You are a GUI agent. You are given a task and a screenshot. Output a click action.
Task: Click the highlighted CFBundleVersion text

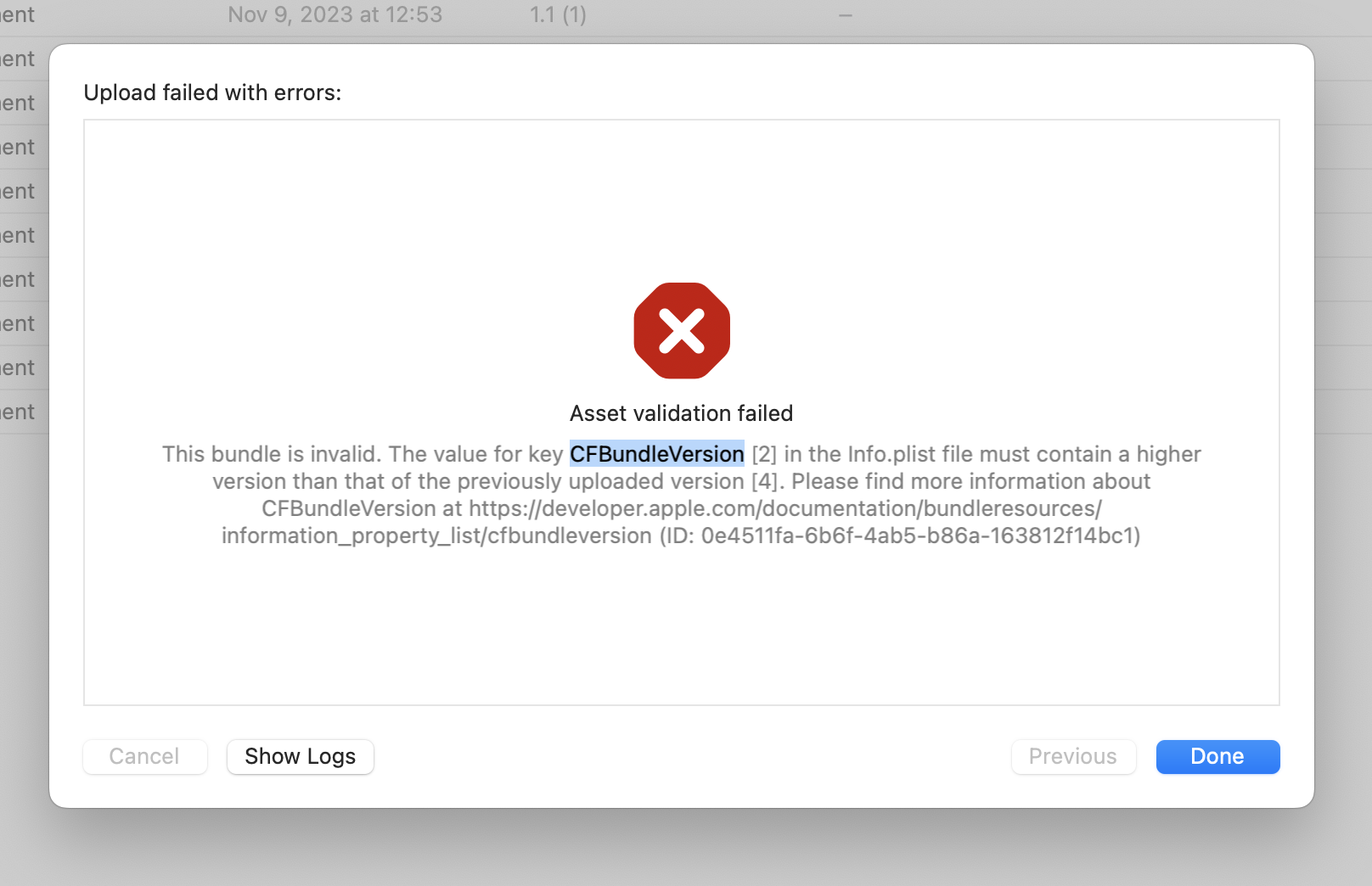pos(656,454)
